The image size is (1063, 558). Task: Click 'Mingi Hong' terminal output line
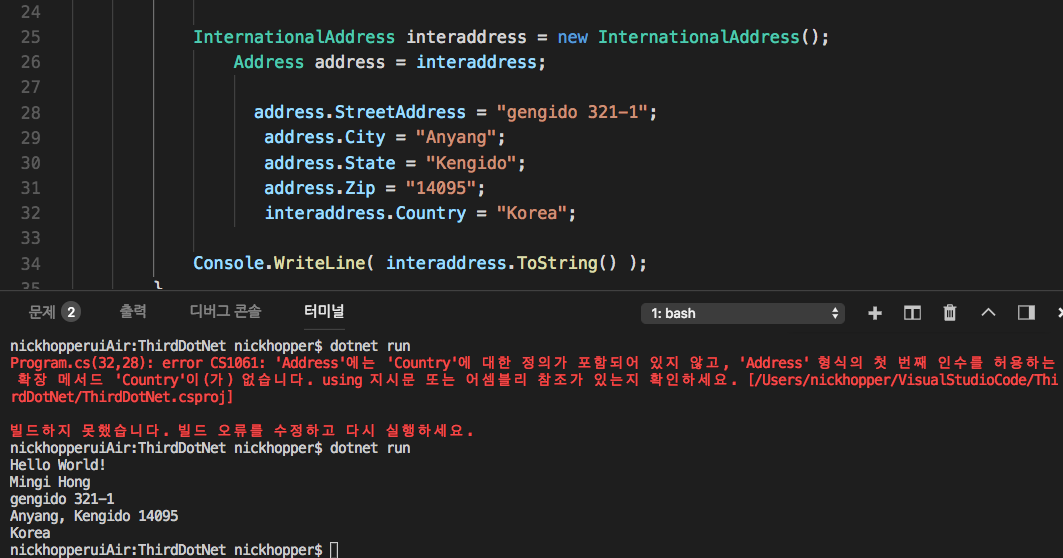(50, 482)
